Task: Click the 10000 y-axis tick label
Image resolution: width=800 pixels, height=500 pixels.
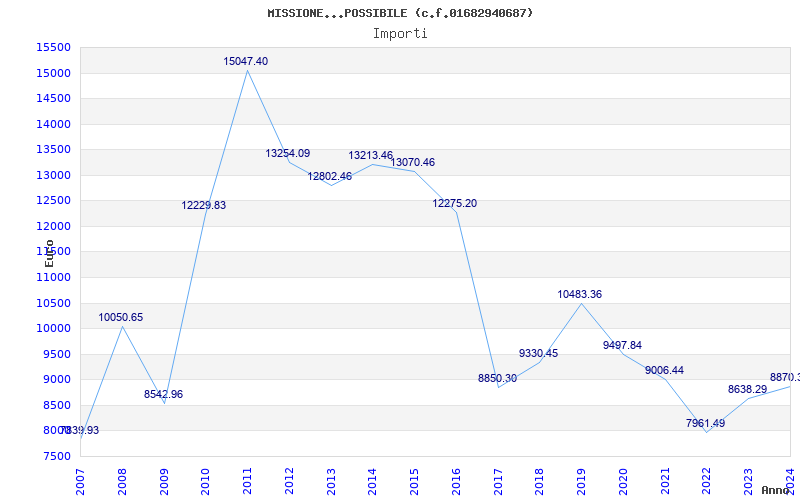Action: click(x=54, y=328)
